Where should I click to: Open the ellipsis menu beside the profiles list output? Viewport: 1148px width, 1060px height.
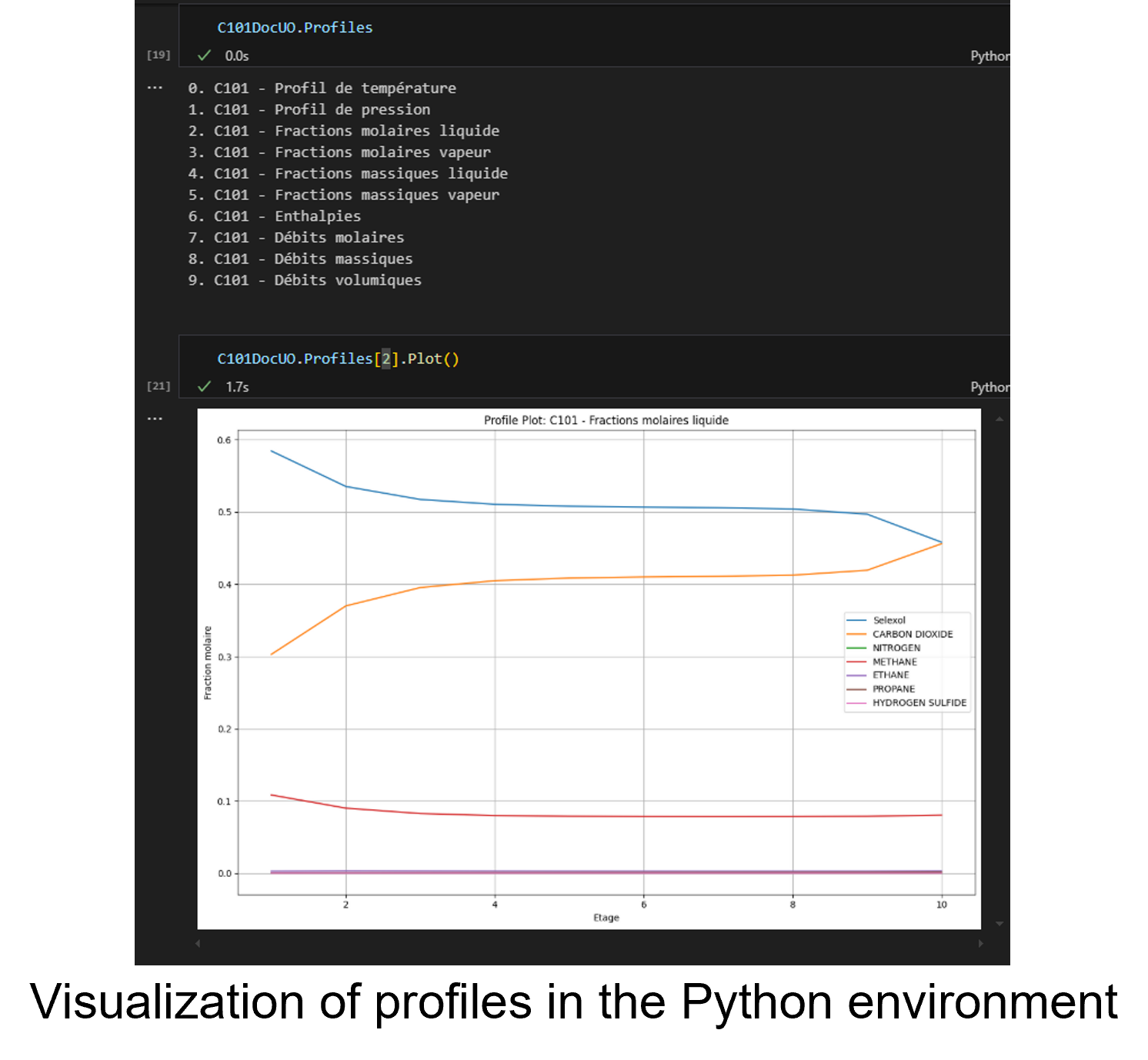coord(155,88)
